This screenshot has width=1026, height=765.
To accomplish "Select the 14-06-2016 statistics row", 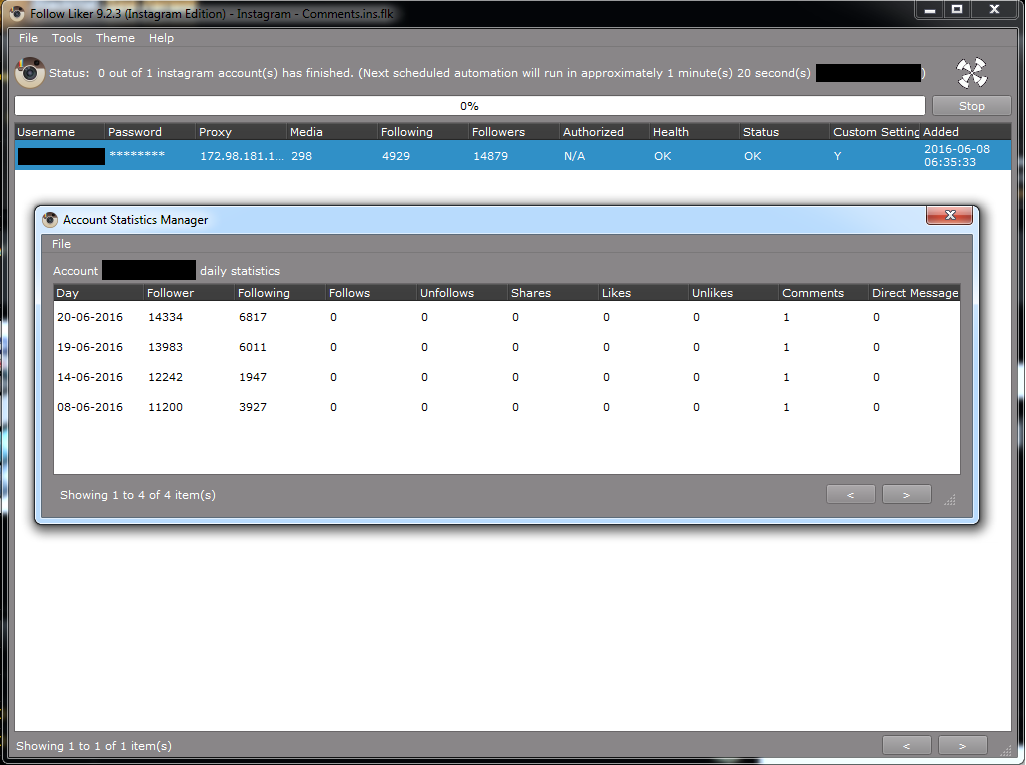I will [x=506, y=377].
